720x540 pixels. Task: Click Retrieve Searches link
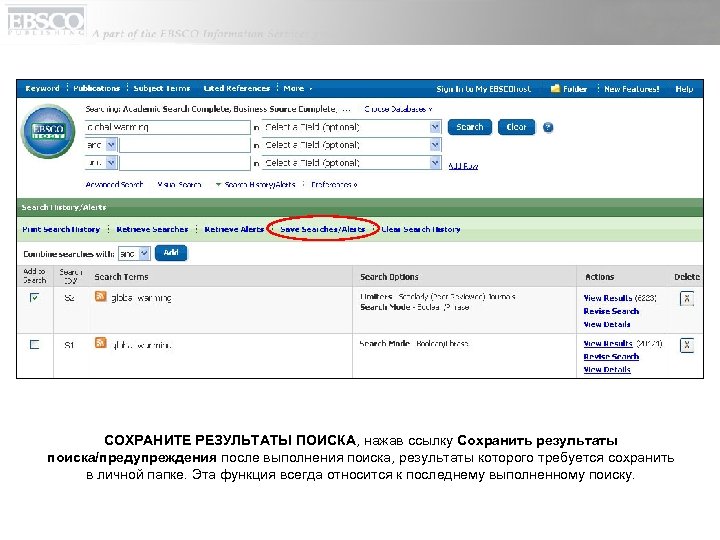[152, 229]
